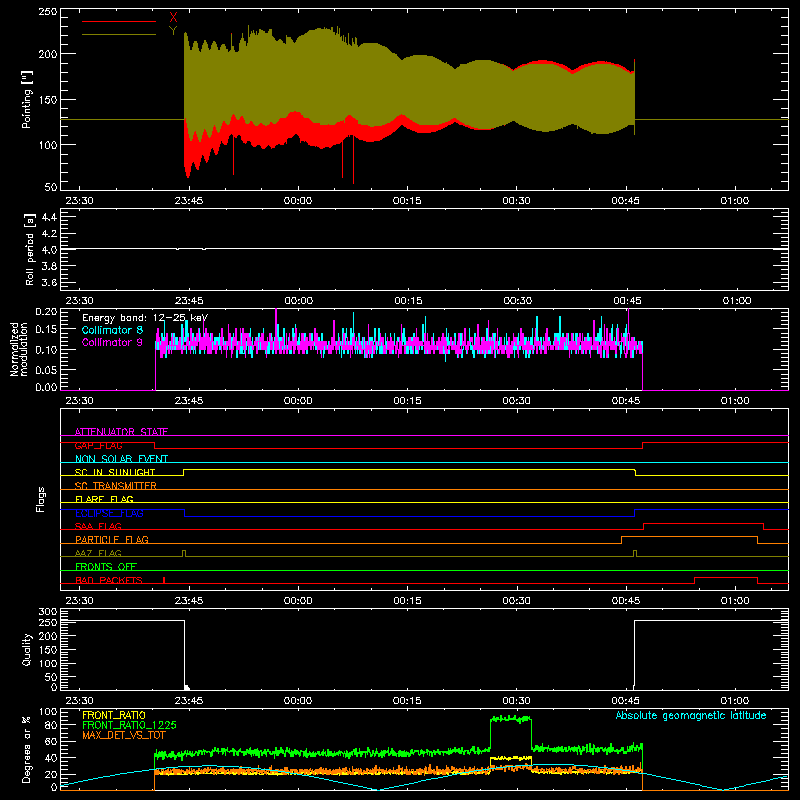Click the 0.20 tick on the modulation axis

tap(47, 312)
